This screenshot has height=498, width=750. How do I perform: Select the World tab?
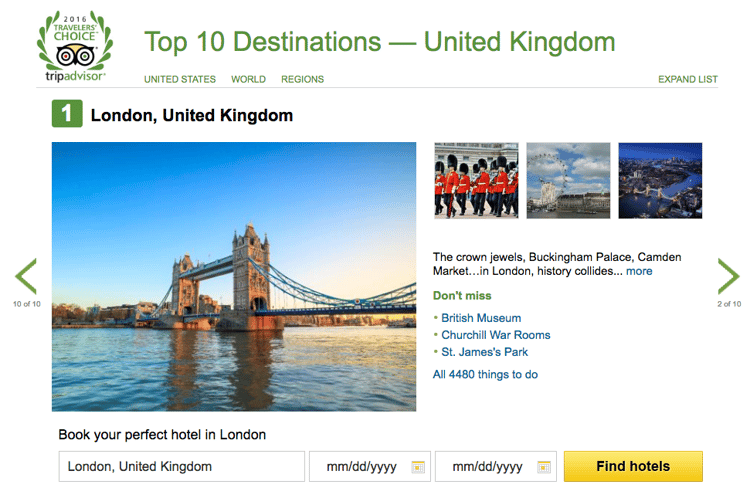[248, 79]
